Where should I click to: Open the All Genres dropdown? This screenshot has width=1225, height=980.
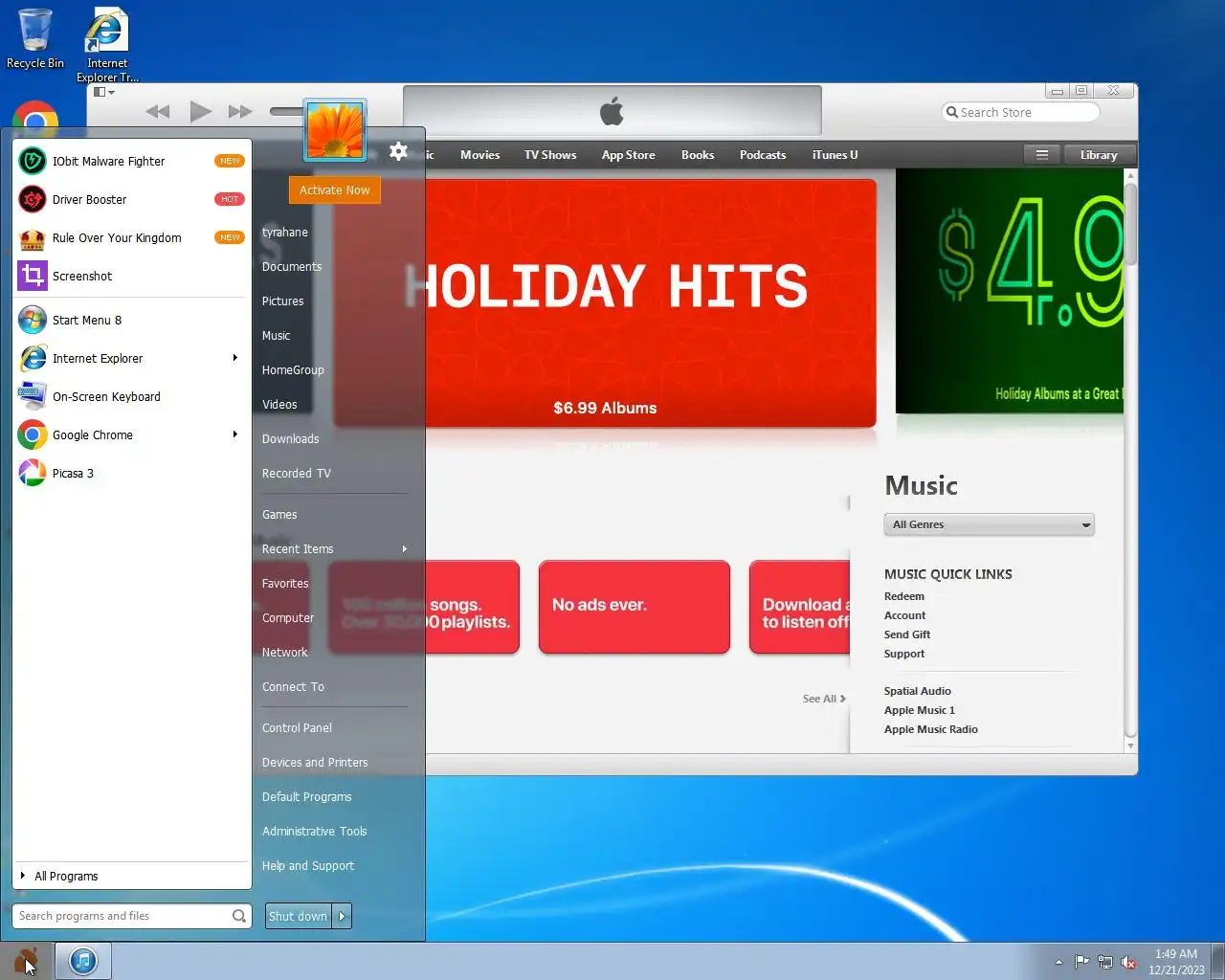click(x=989, y=524)
